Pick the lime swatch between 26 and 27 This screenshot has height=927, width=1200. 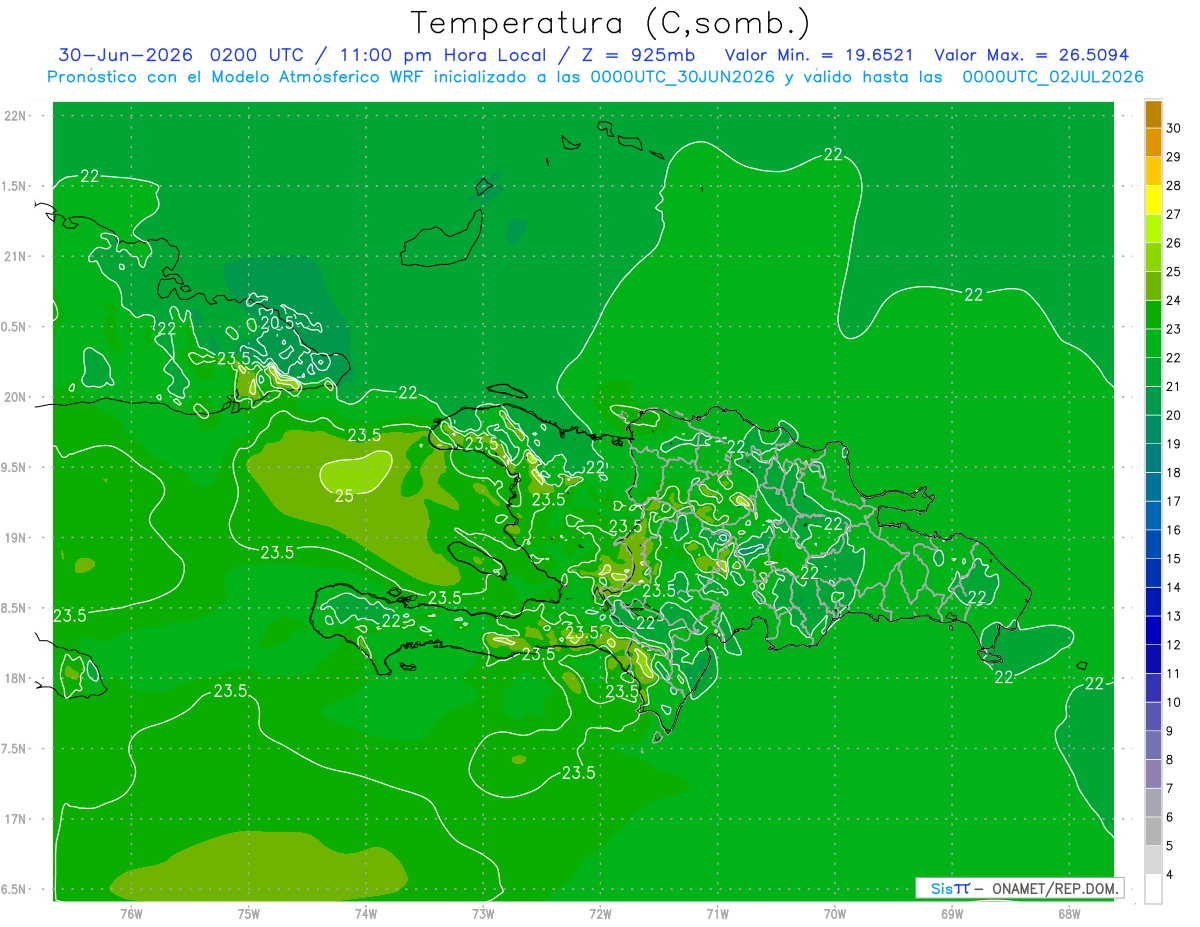[x=1153, y=229]
